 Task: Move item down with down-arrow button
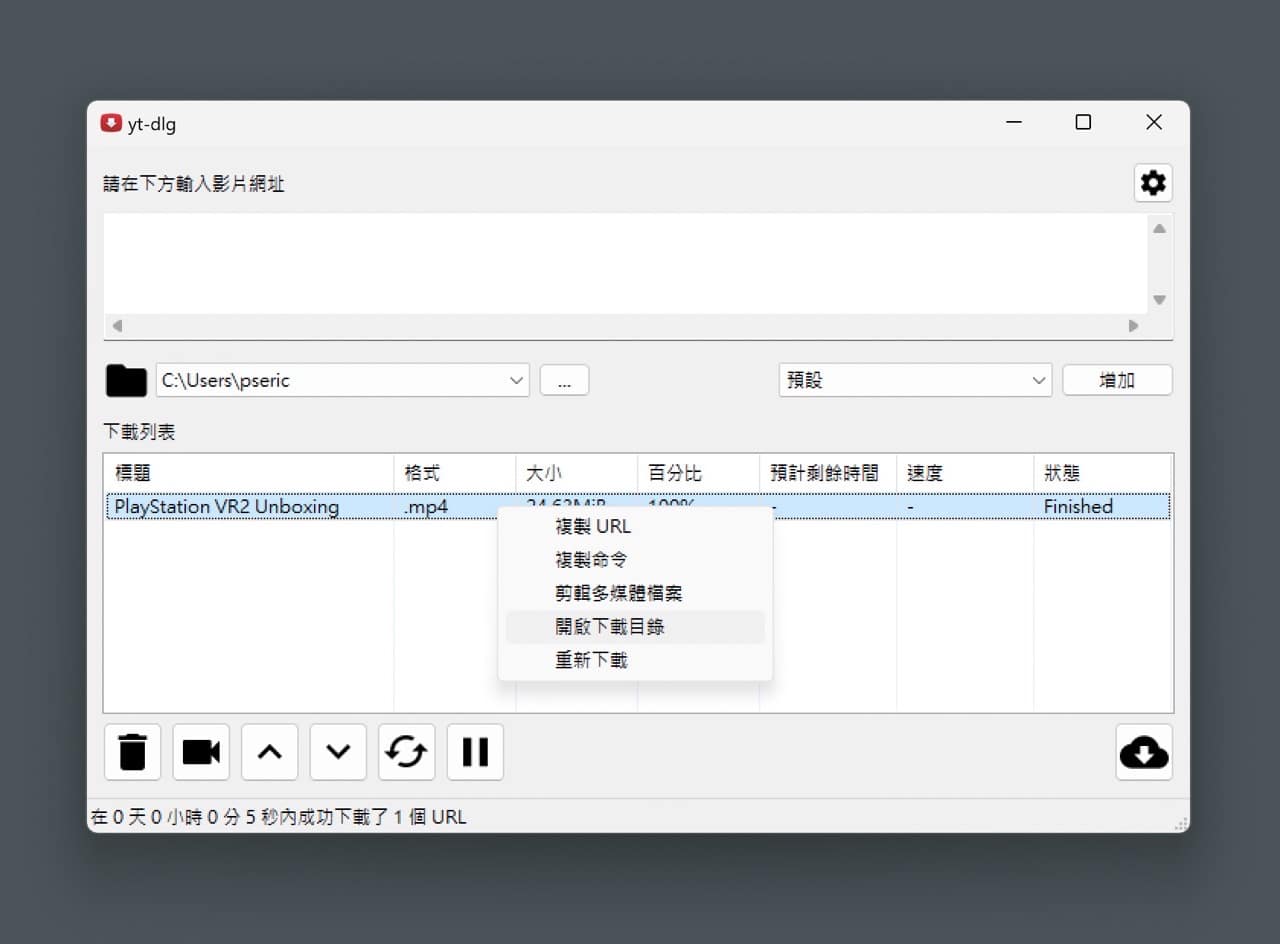338,752
